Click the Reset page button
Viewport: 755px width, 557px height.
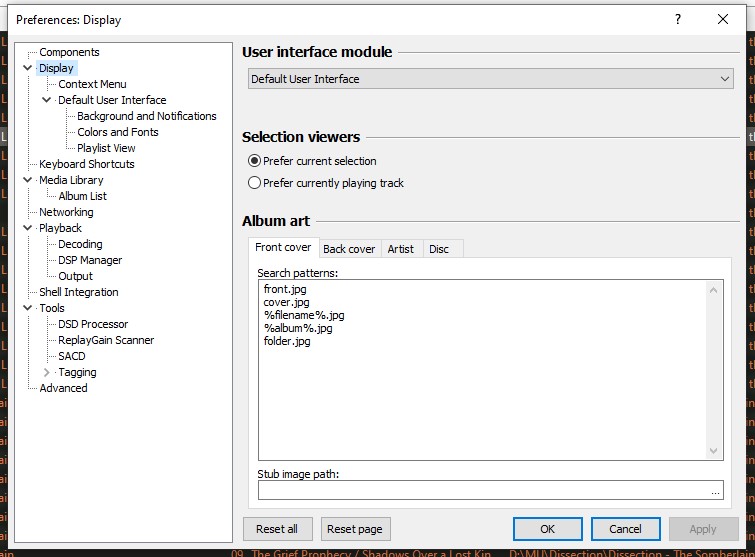pyautogui.click(x=355, y=529)
